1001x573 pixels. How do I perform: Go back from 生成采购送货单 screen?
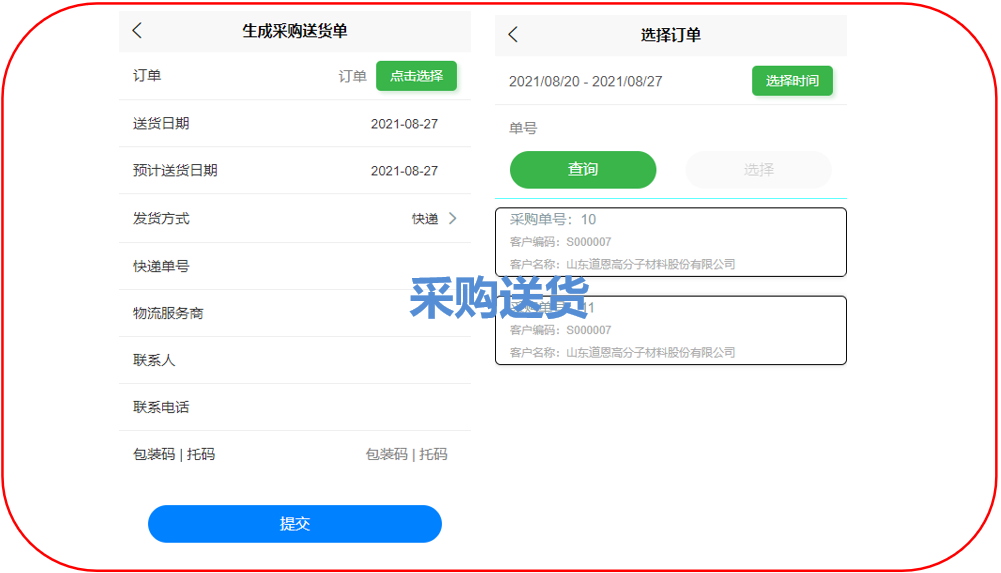pyautogui.click(x=137, y=31)
